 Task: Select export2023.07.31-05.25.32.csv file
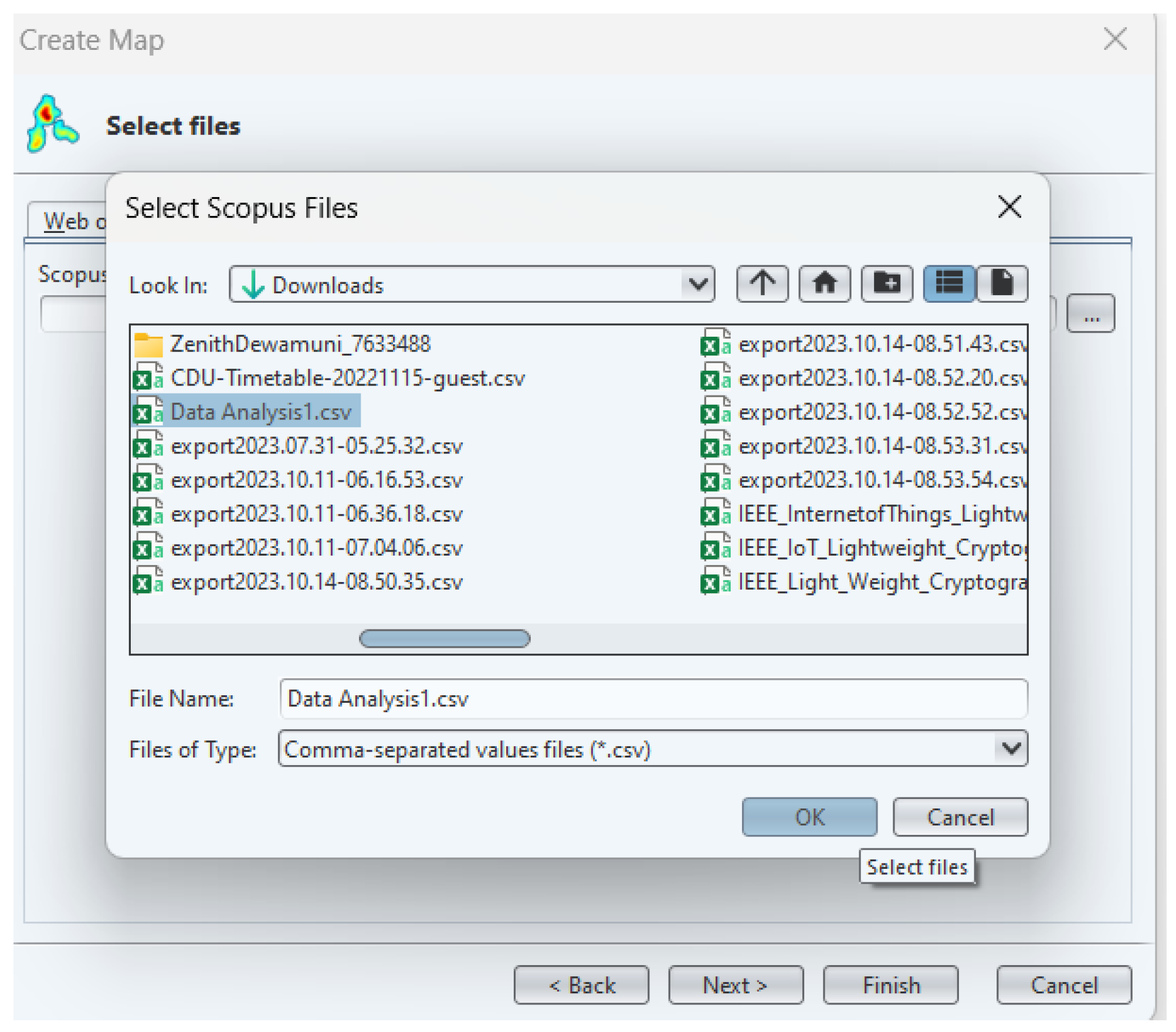pos(316,446)
